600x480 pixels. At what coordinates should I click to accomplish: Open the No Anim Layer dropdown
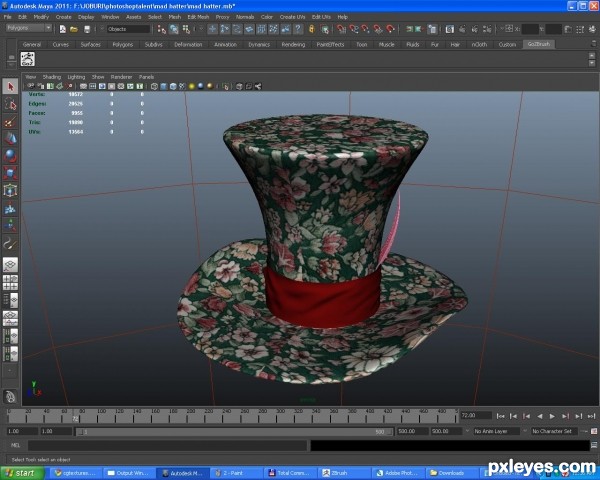[496, 431]
